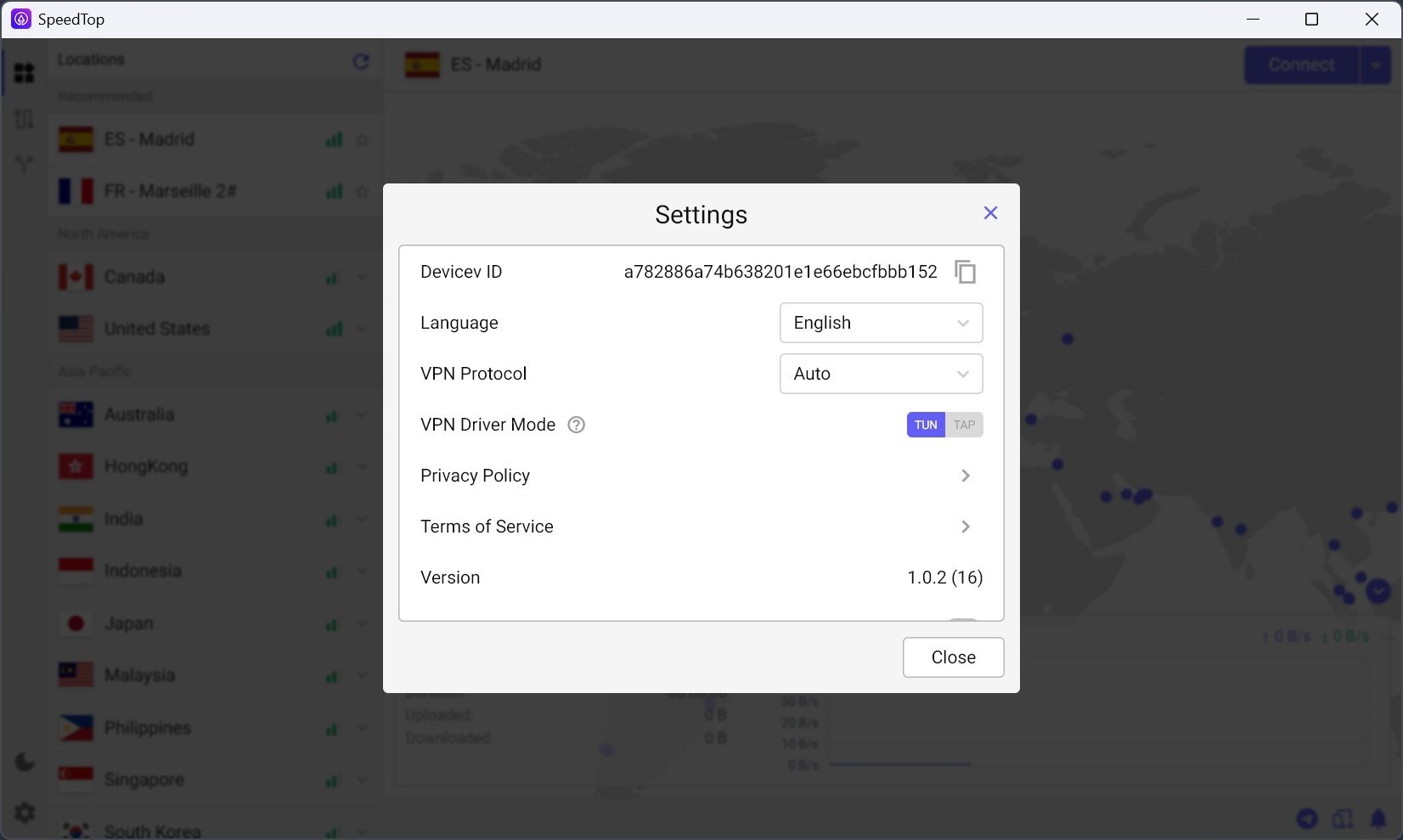Switch VPN driver mode to TUN
Screen dimensions: 1403x840
point(926,425)
